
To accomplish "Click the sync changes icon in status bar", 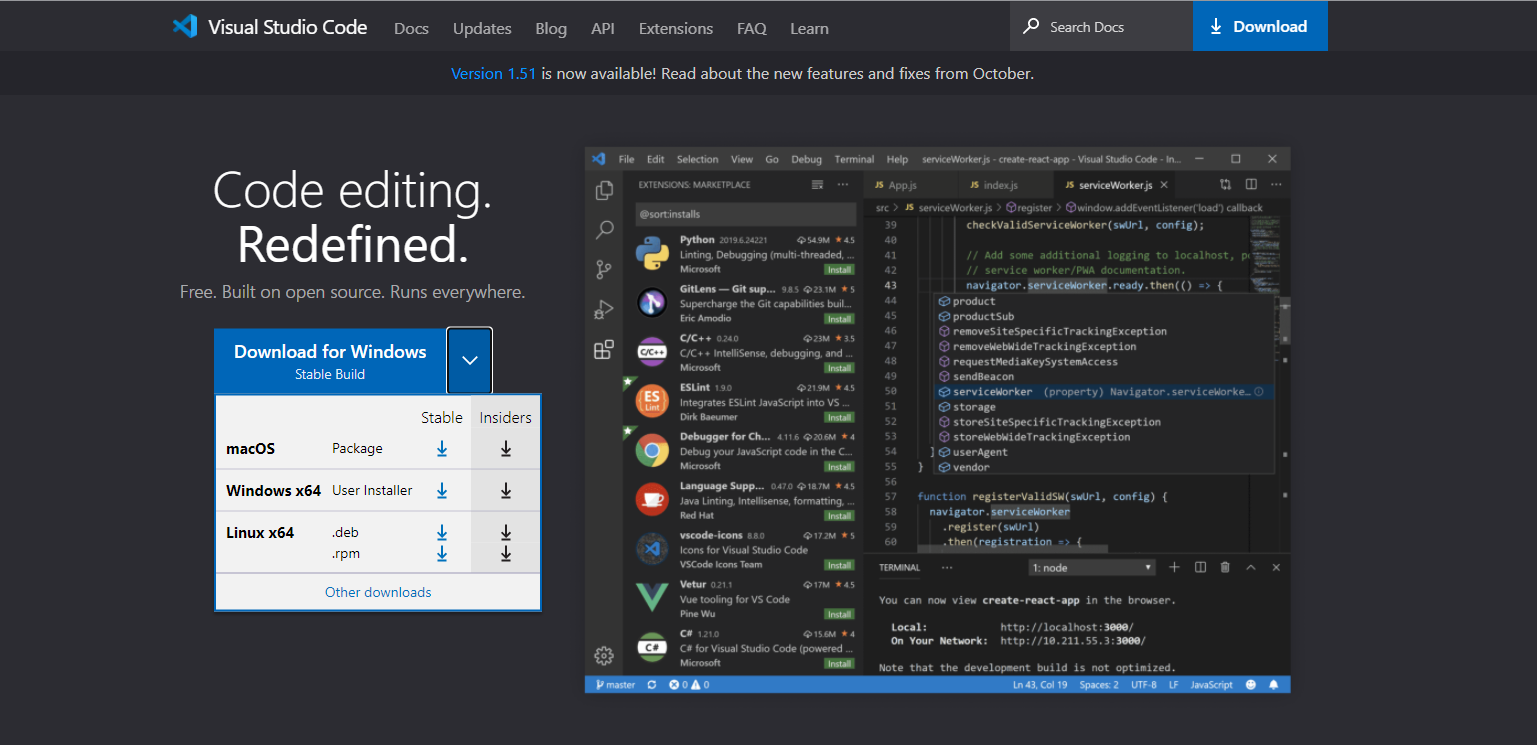I will pyautogui.click(x=652, y=685).
